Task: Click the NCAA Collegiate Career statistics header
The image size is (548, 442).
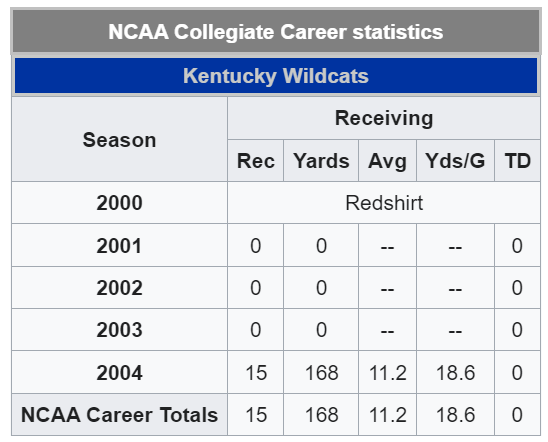Action: pyautogui.click(x=276, y=31)
